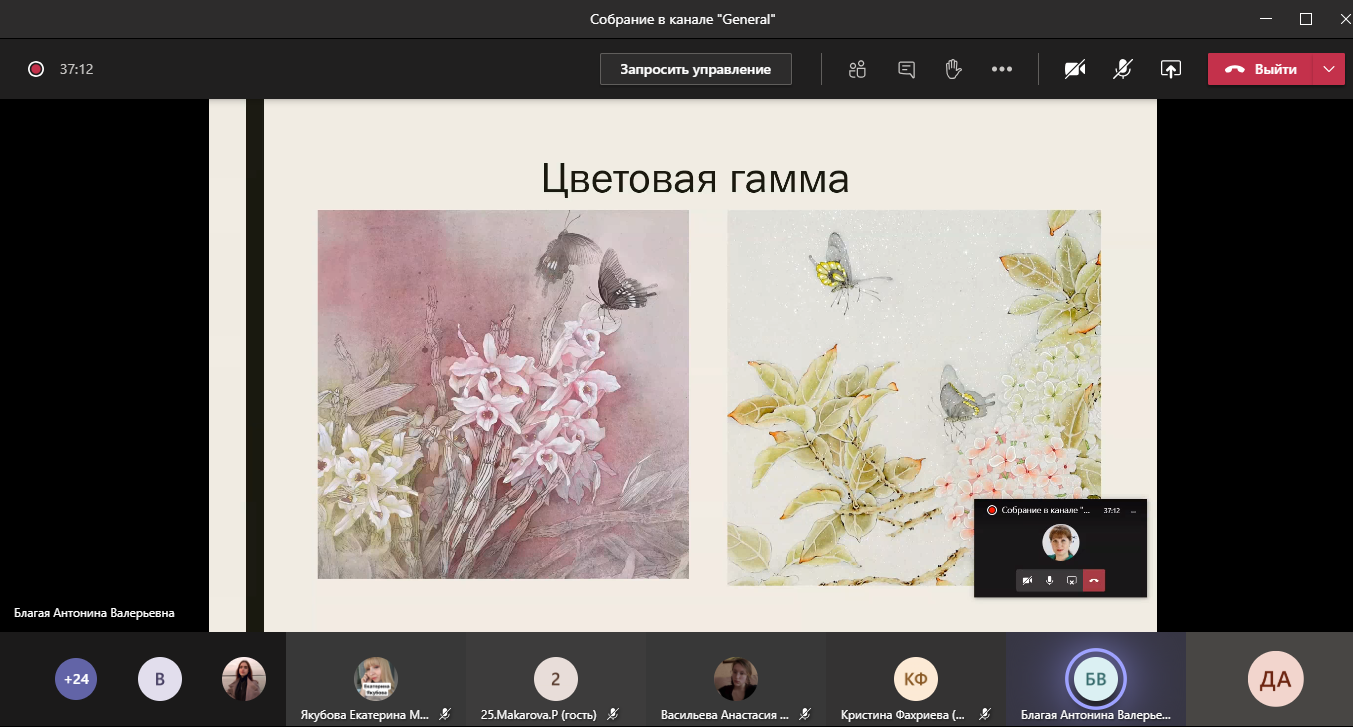Show the +24 more participants

76,679
